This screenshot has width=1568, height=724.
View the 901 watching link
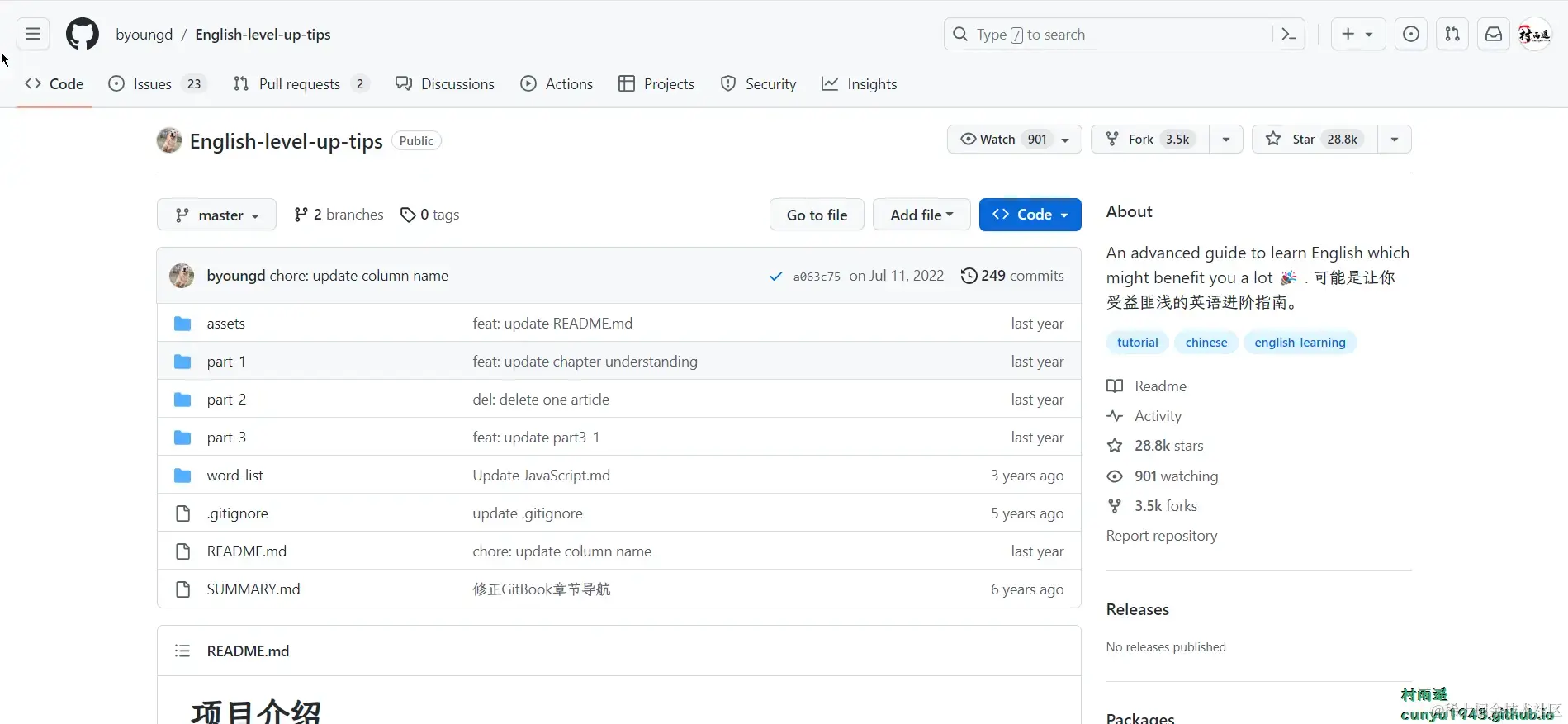point(1162,476)
